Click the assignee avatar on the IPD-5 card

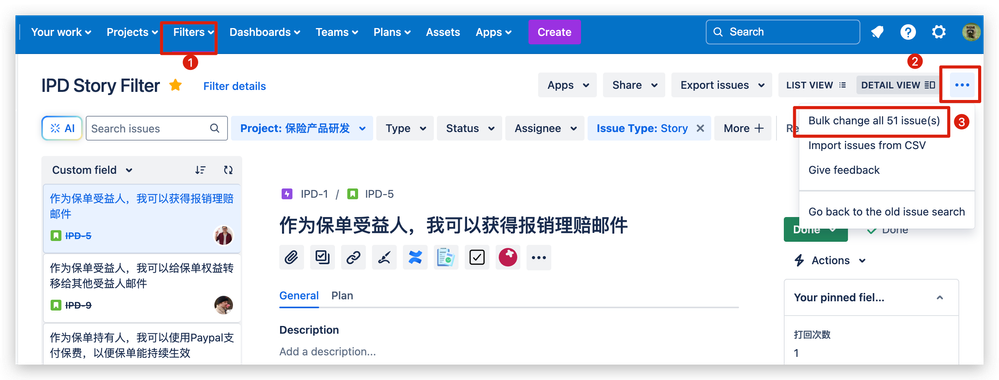(224, 236)
